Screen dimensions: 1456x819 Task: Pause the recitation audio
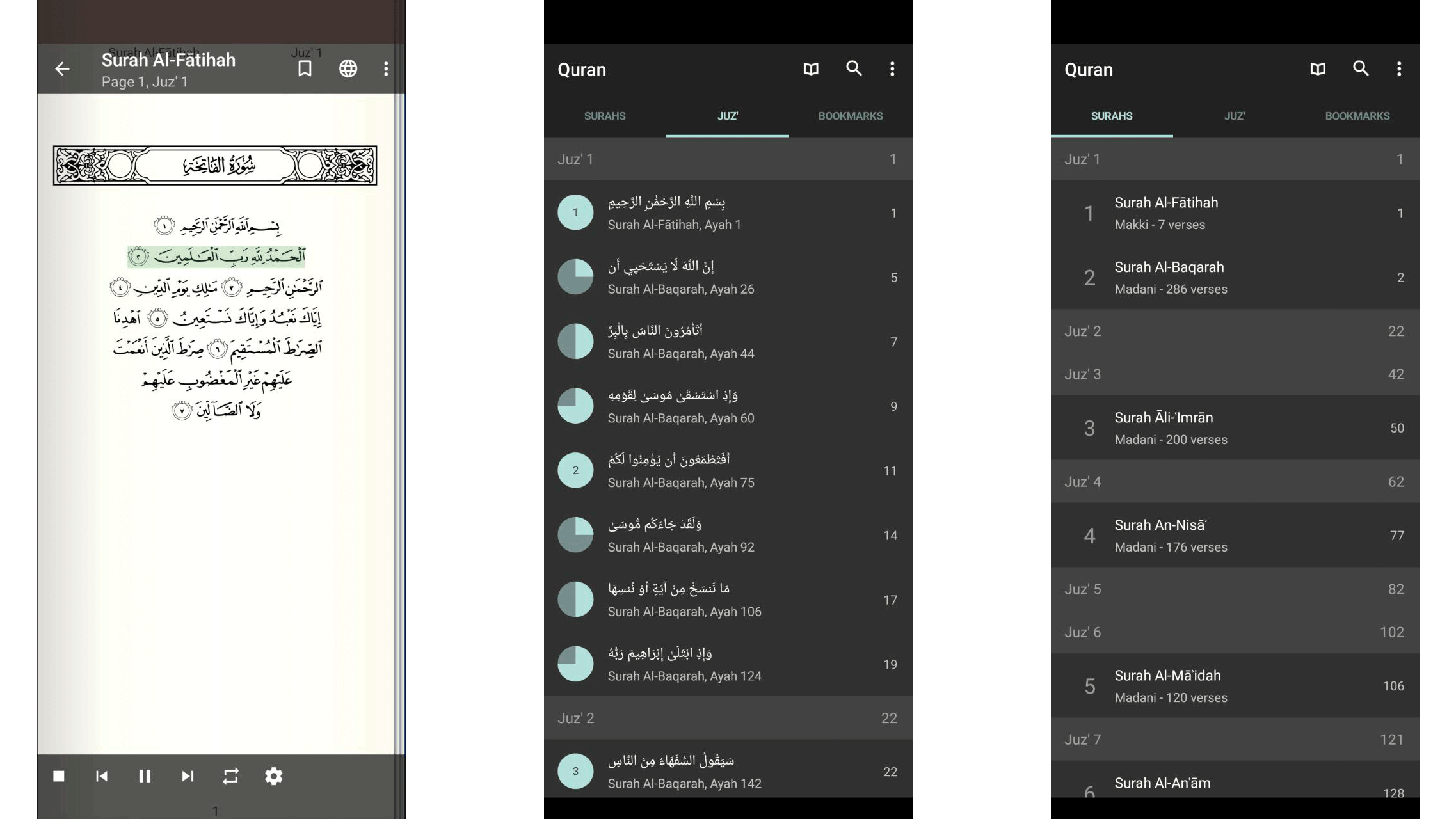[145, 776]
